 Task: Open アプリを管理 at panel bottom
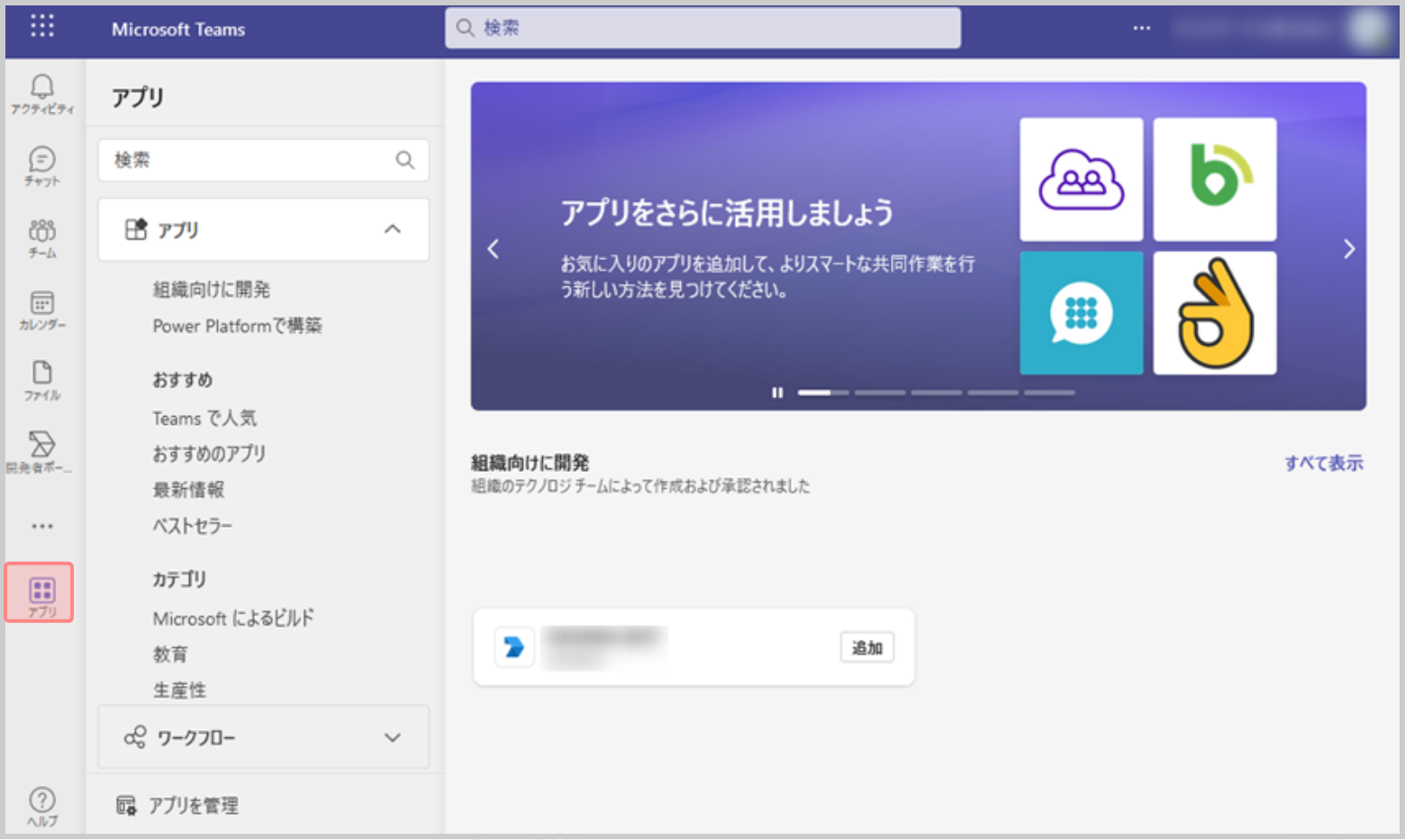tap(193, 805)
